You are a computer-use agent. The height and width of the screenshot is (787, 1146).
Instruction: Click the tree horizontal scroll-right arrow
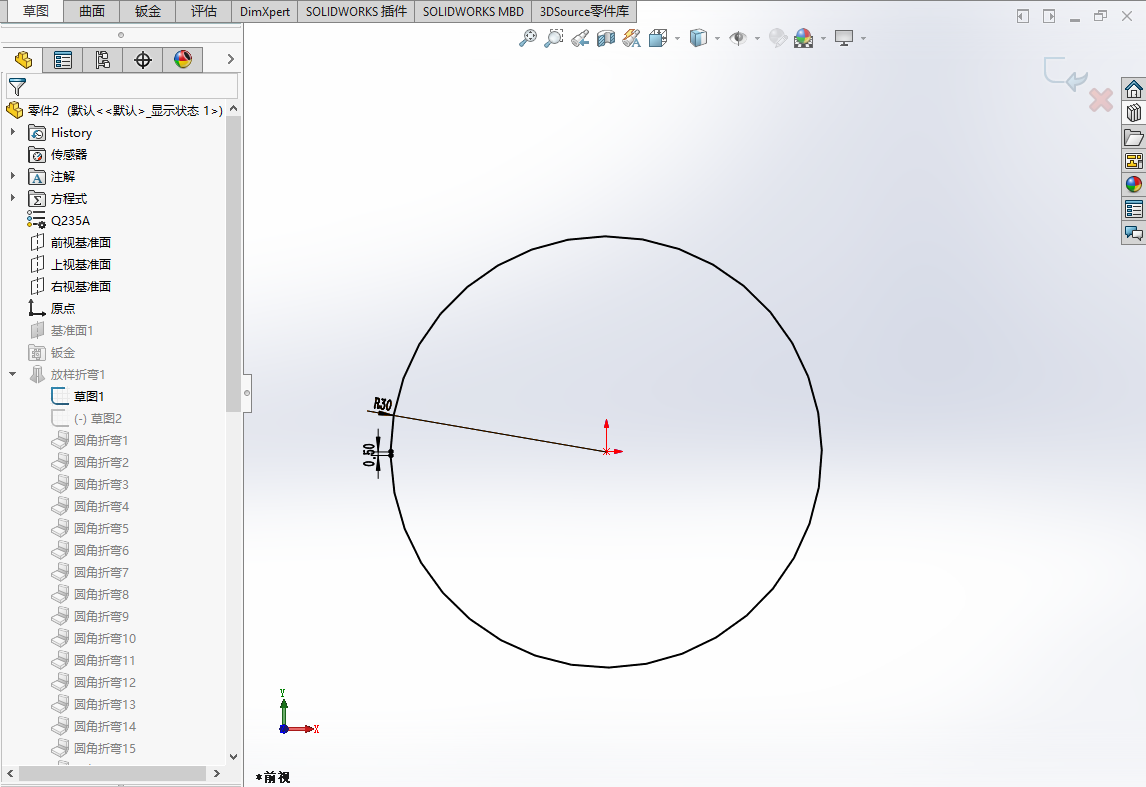[216, 773]
